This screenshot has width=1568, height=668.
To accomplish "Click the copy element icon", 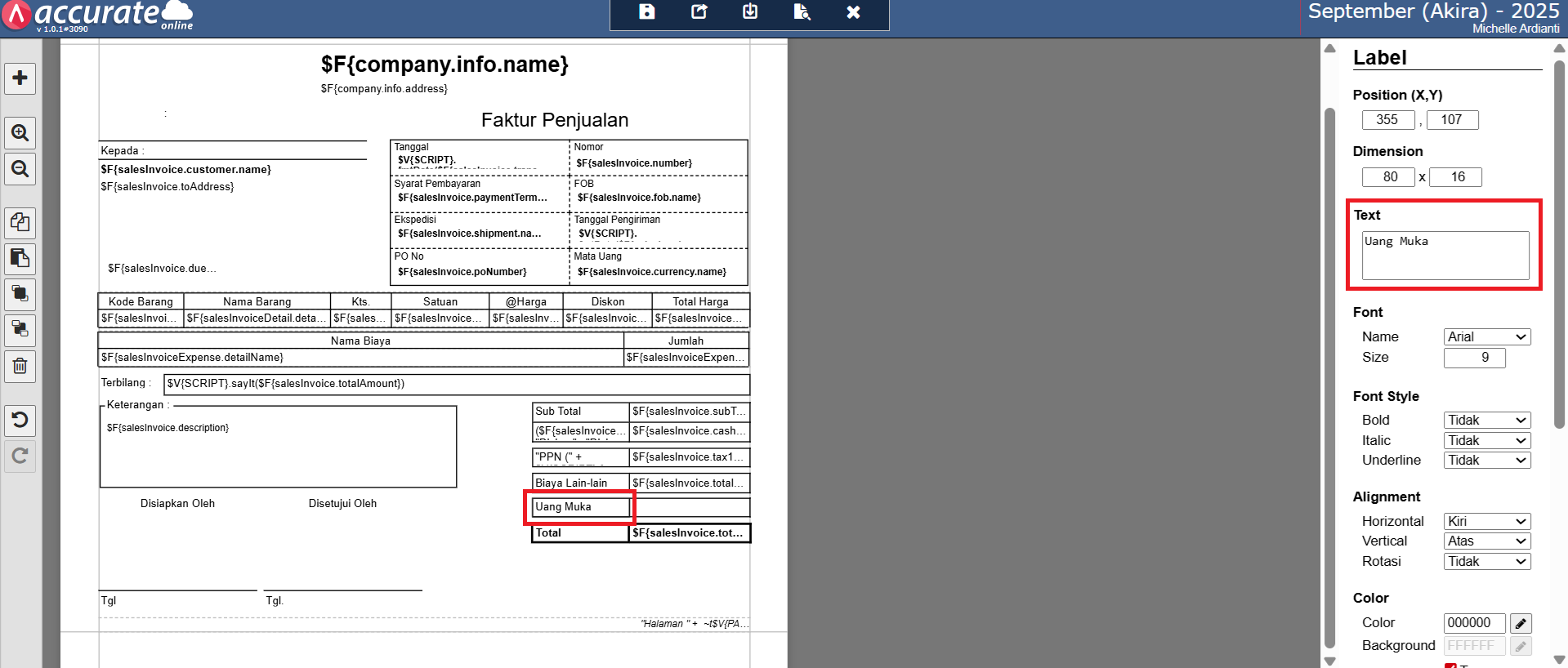I will pos(20,222).
